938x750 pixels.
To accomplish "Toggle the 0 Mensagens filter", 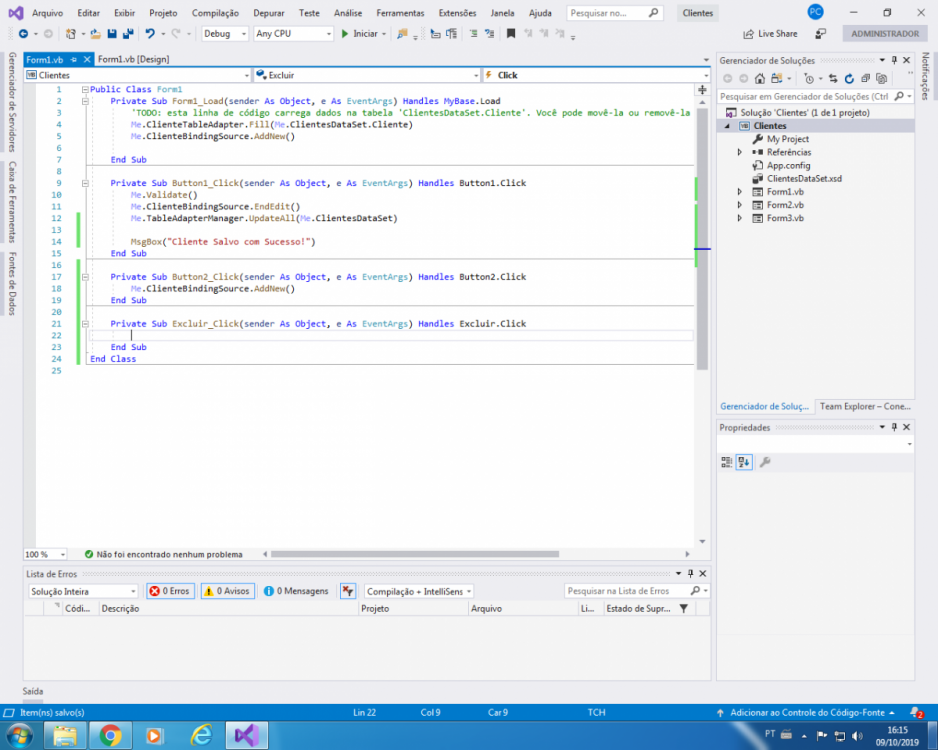I will coord(296,591).
